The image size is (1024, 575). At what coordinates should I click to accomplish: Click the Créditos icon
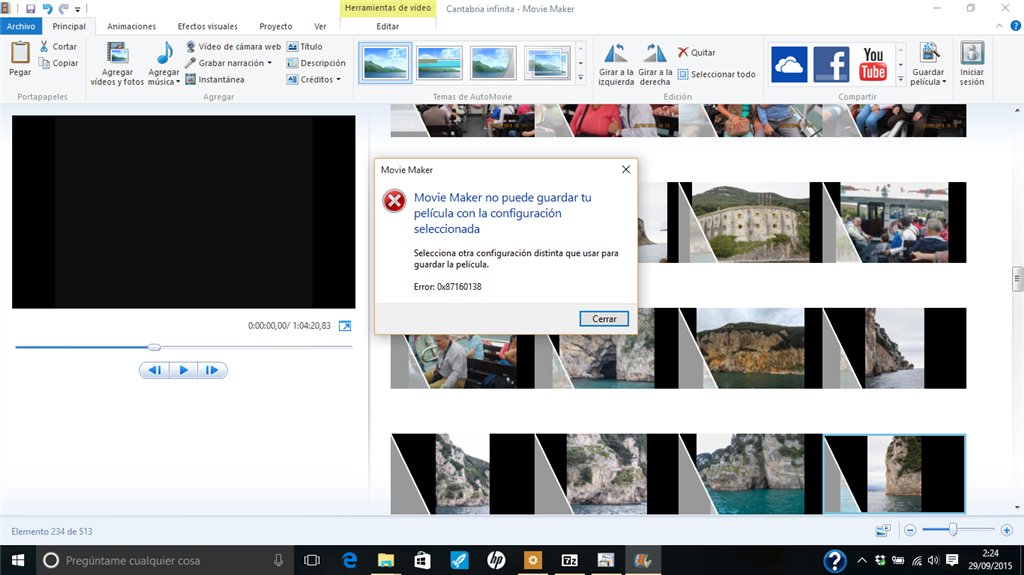pos(293,79)
